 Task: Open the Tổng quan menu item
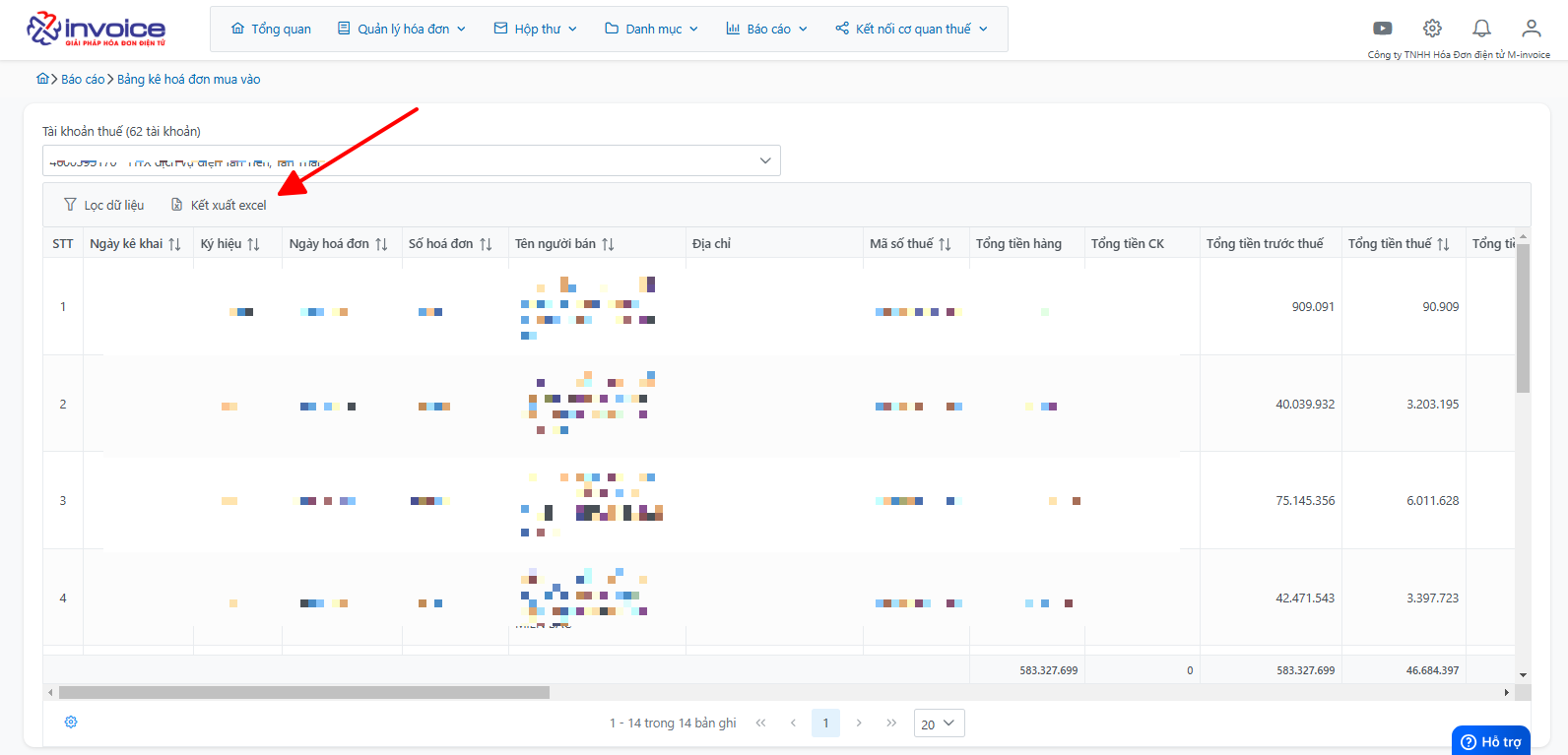pyautogui.click(x=271, y=29)
